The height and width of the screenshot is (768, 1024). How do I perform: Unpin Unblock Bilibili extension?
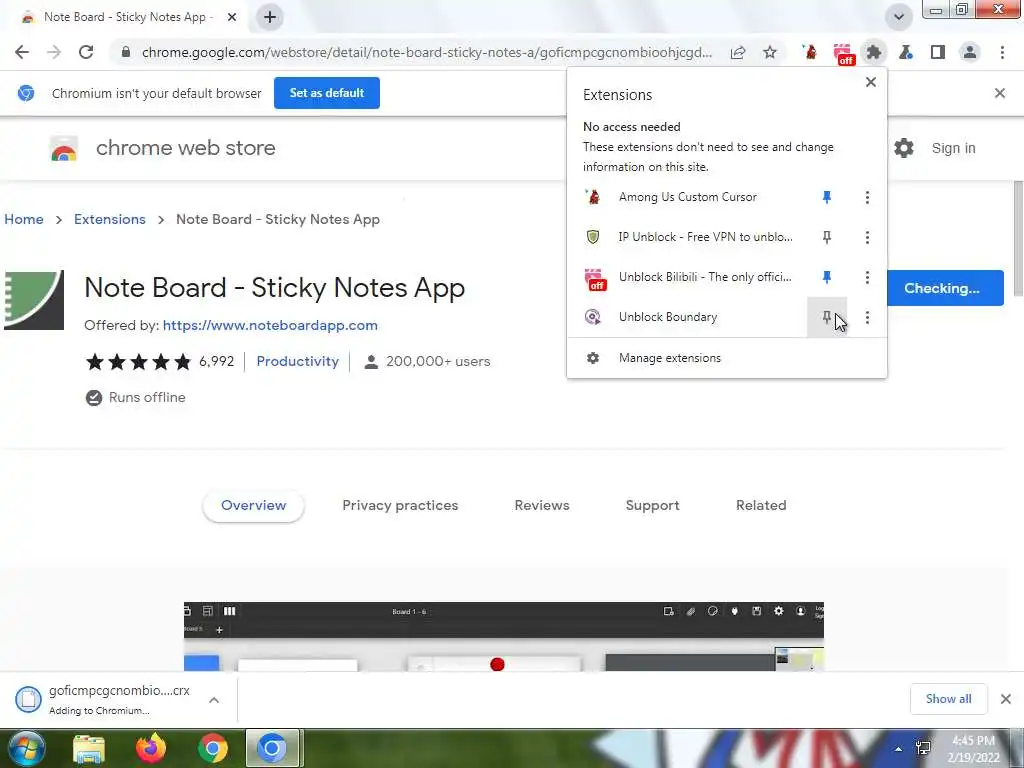827,277
